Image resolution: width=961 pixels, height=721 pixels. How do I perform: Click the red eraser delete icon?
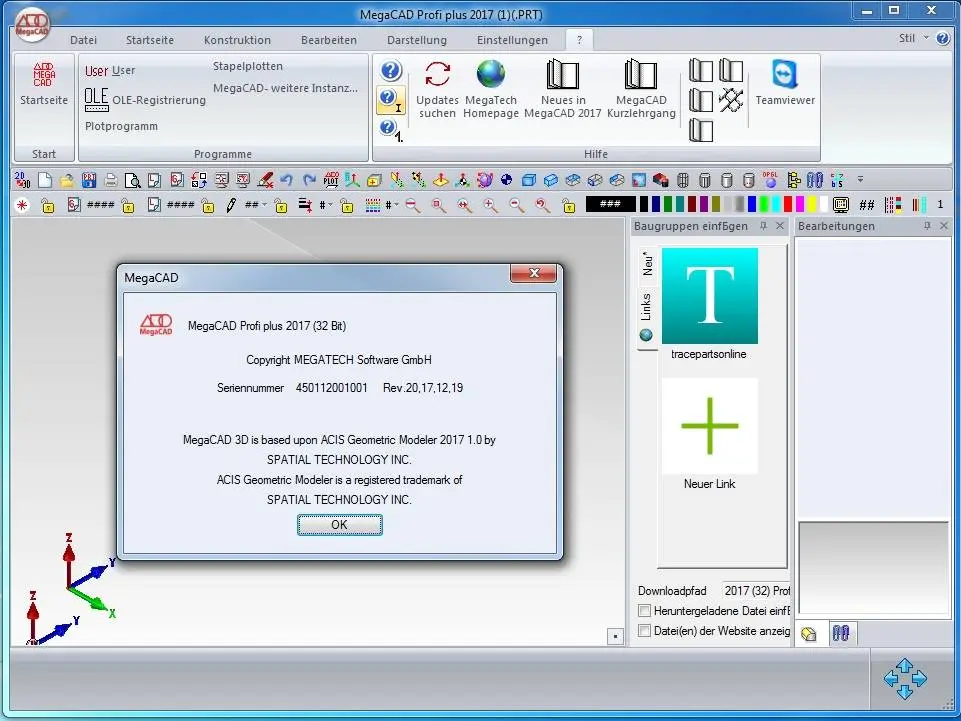pyautogui.click(x=265, y=180)
